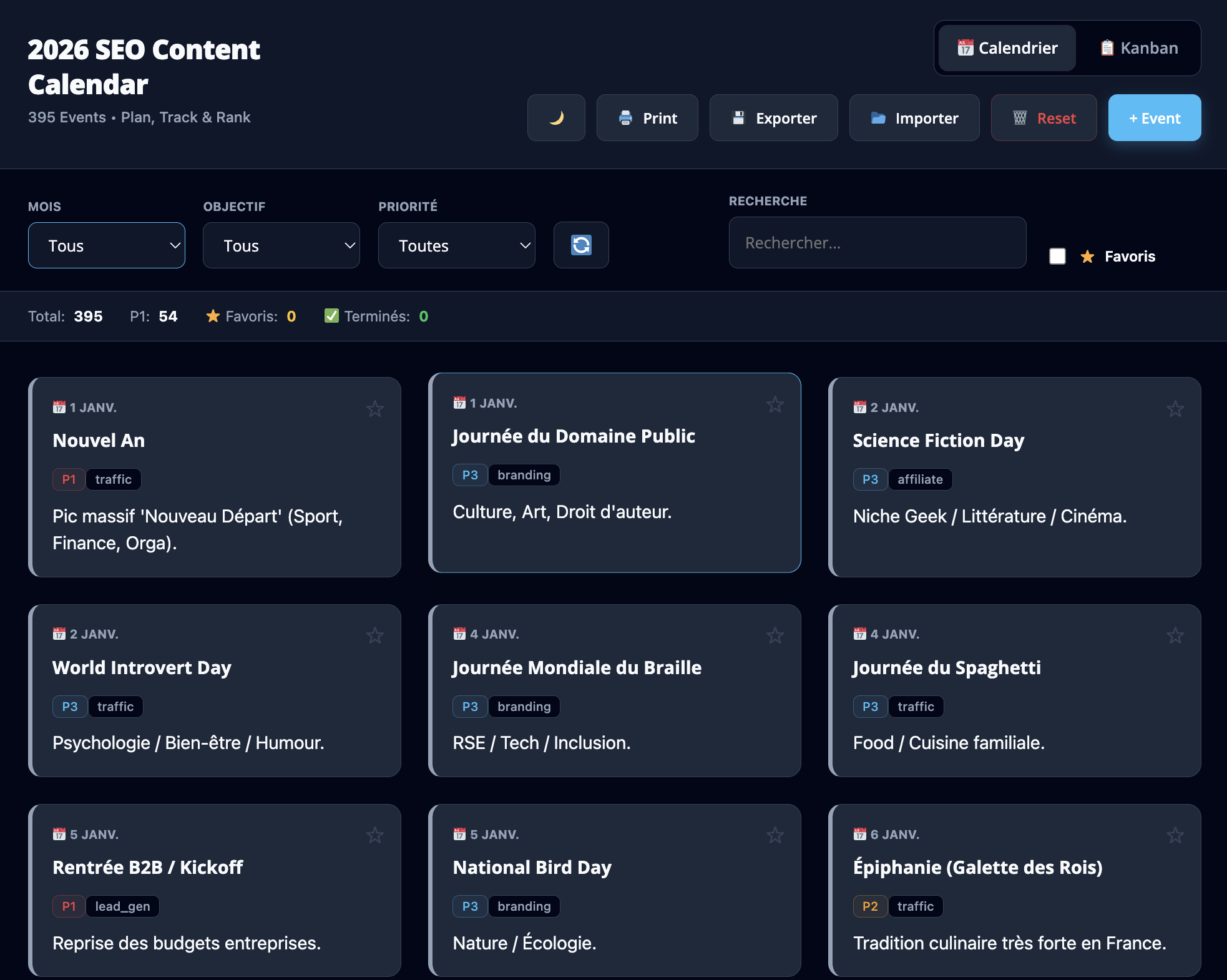
Task: Click the clipboard icon on the Kanban tab
Action: point(1107,47)
